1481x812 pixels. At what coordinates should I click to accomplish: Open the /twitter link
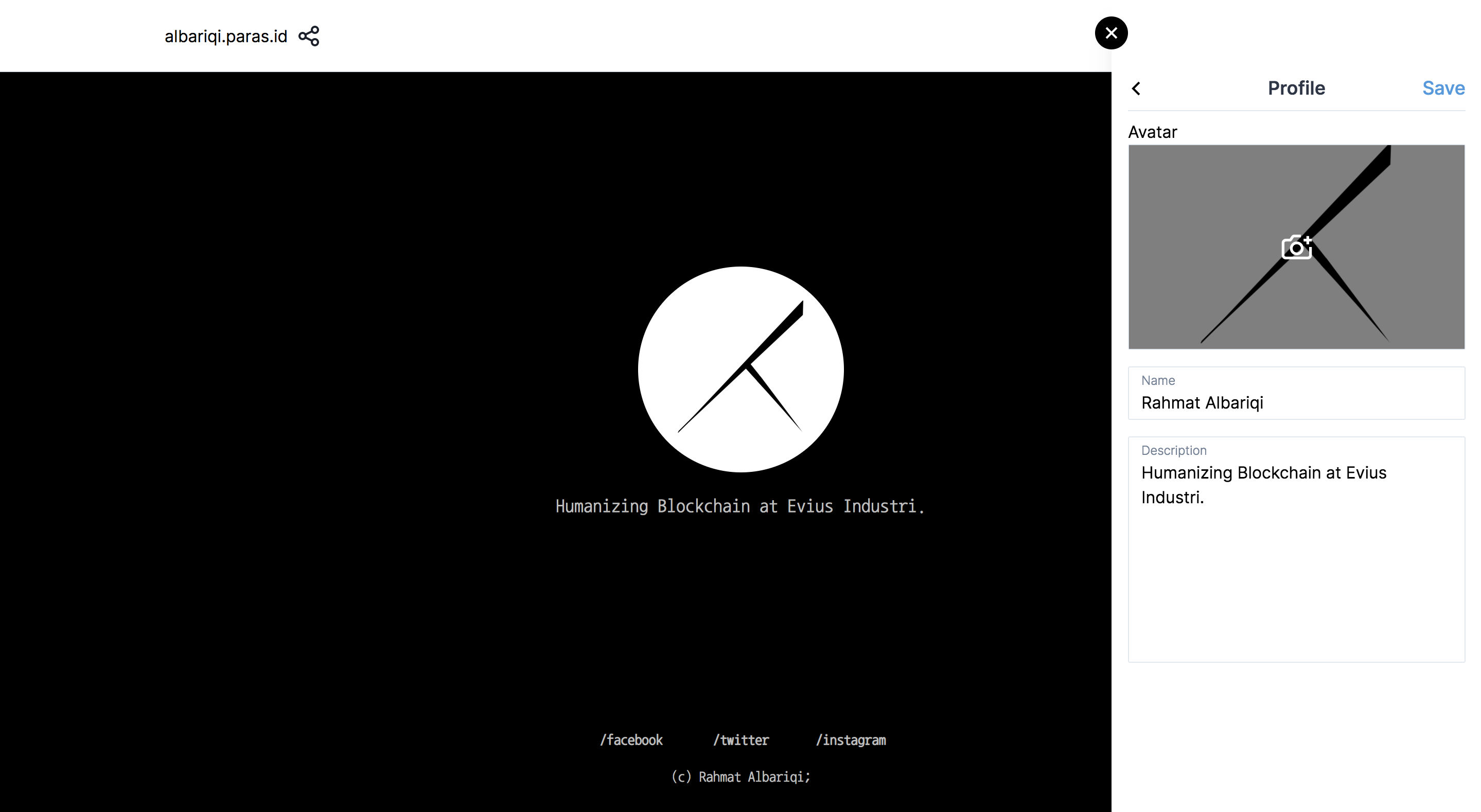[x=740, y=740]
